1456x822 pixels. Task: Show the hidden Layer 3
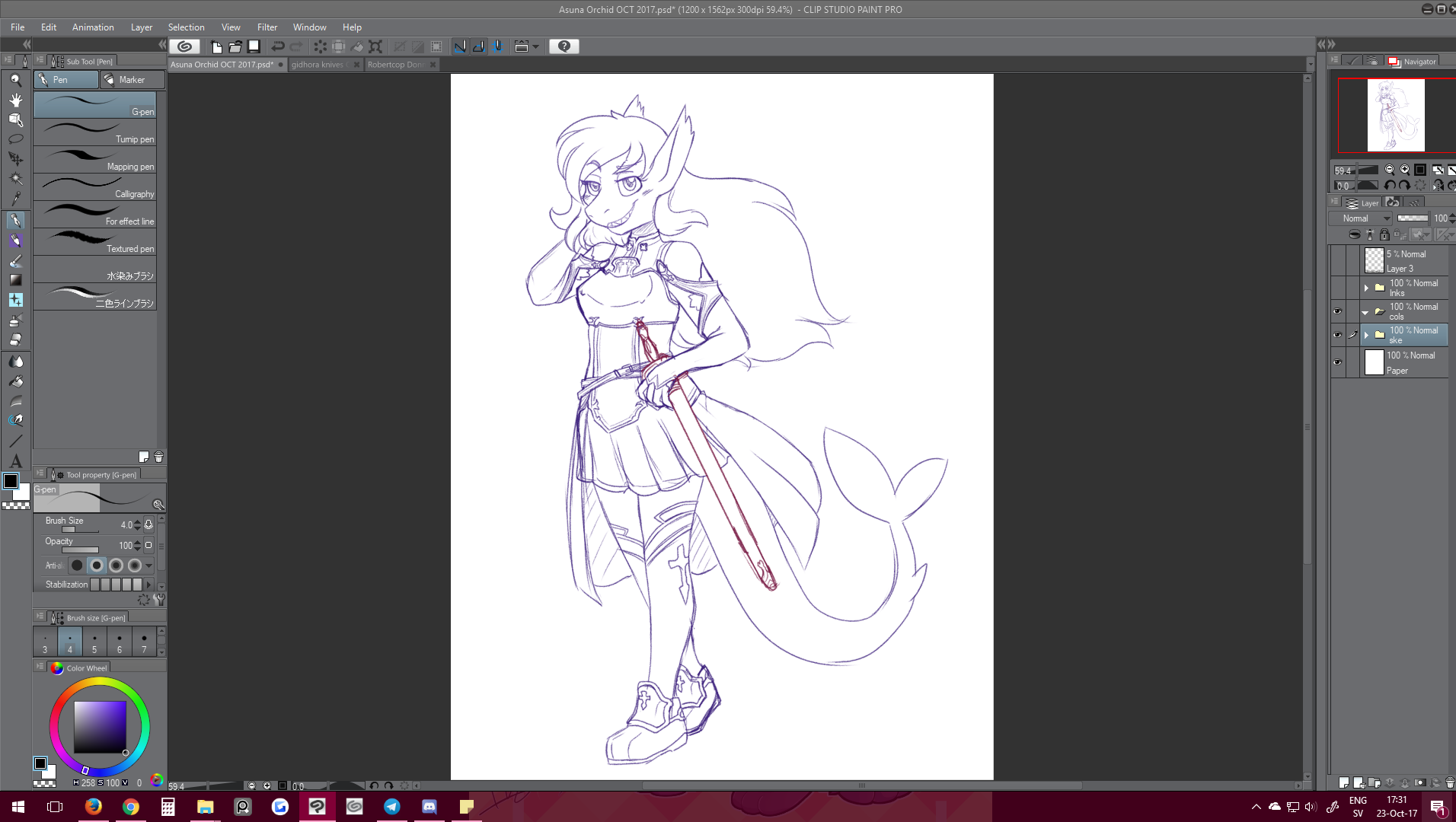(1337, 260)
